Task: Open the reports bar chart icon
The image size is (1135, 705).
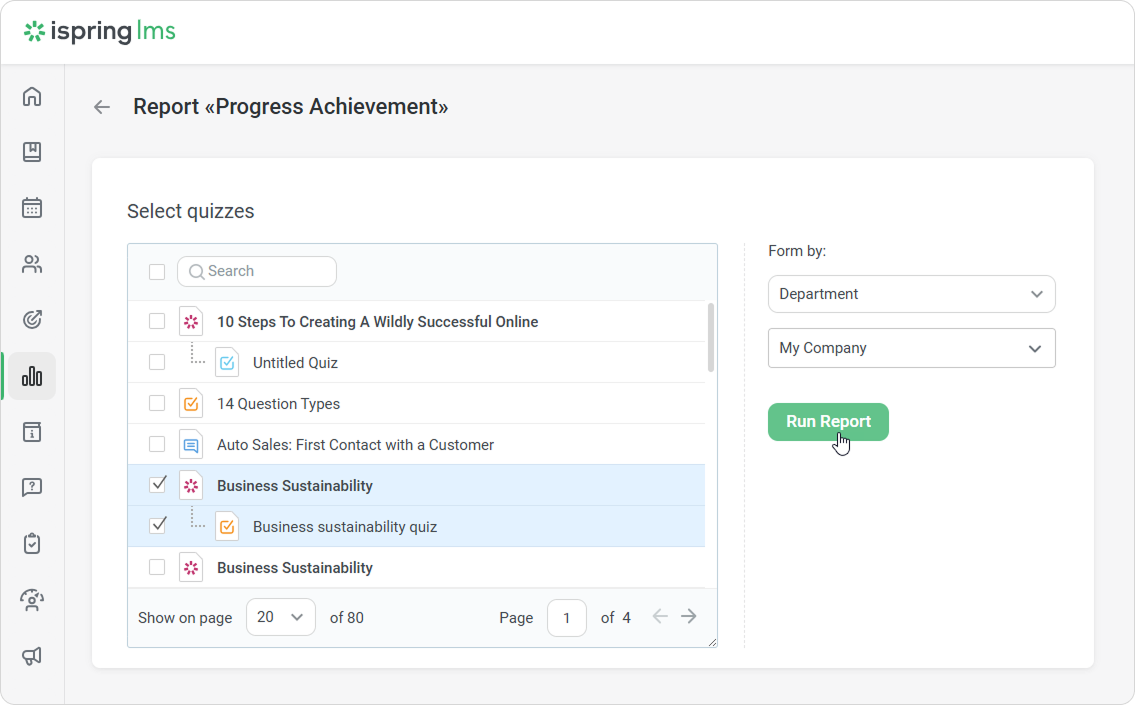Action: click(x=32, y=376)
